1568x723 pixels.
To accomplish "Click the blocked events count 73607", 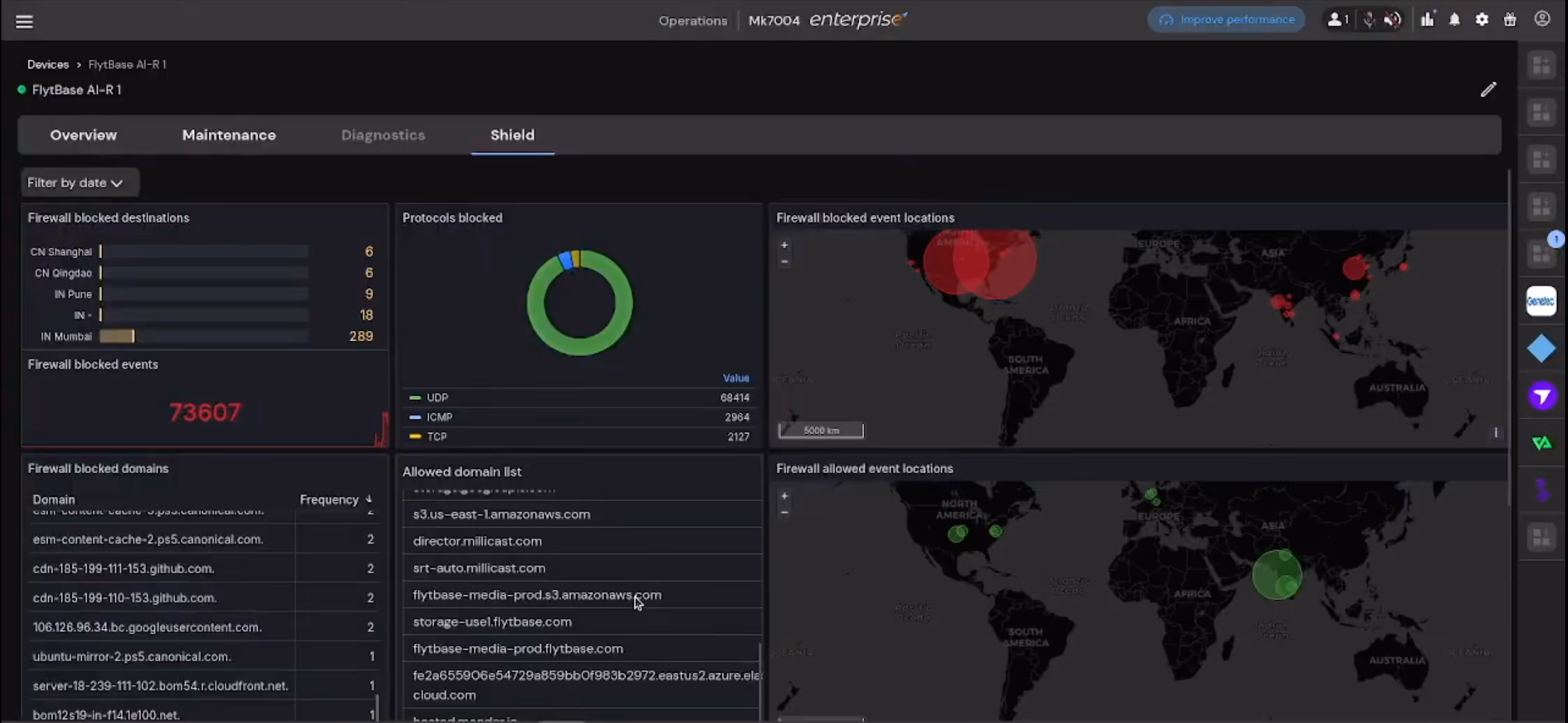I will click(205, 412).
